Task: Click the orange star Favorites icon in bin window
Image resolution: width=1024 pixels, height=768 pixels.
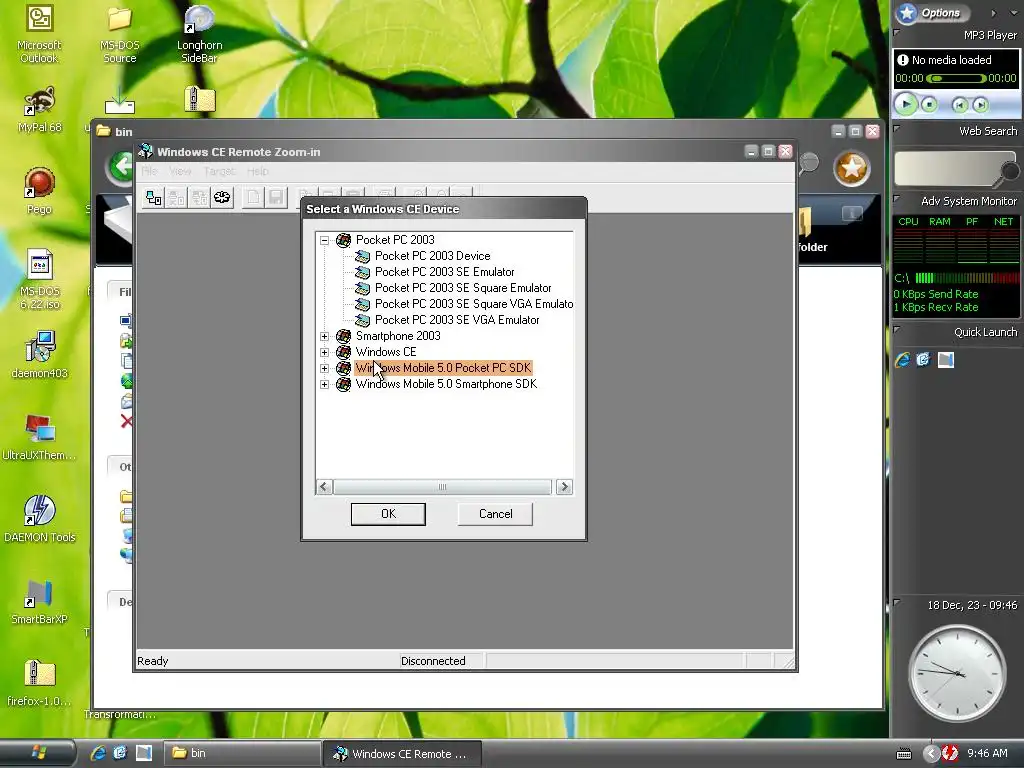Action: (x=852, y=168)
